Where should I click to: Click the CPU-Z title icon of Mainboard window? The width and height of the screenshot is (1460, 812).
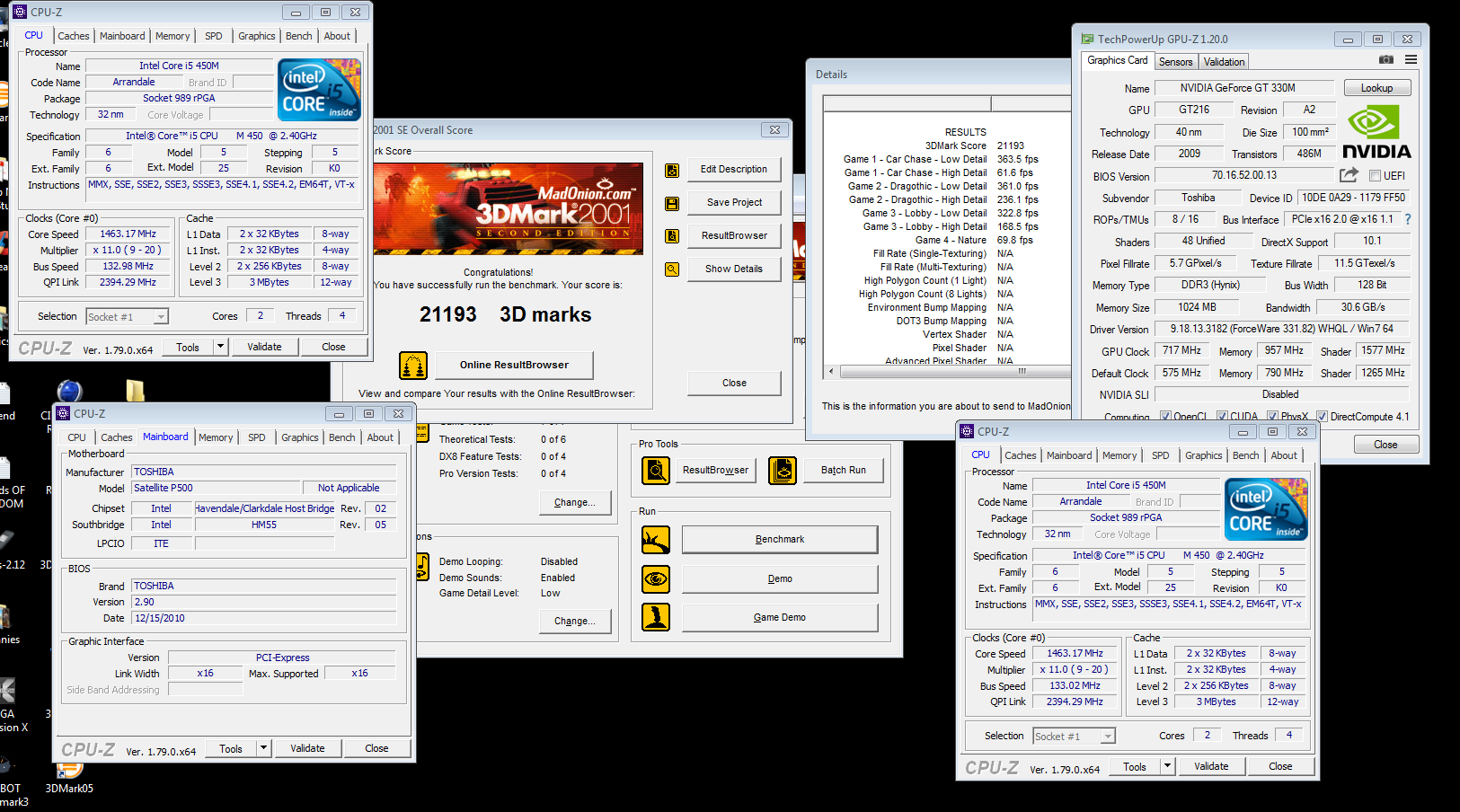pyautogui.click(x=64, y=413)
